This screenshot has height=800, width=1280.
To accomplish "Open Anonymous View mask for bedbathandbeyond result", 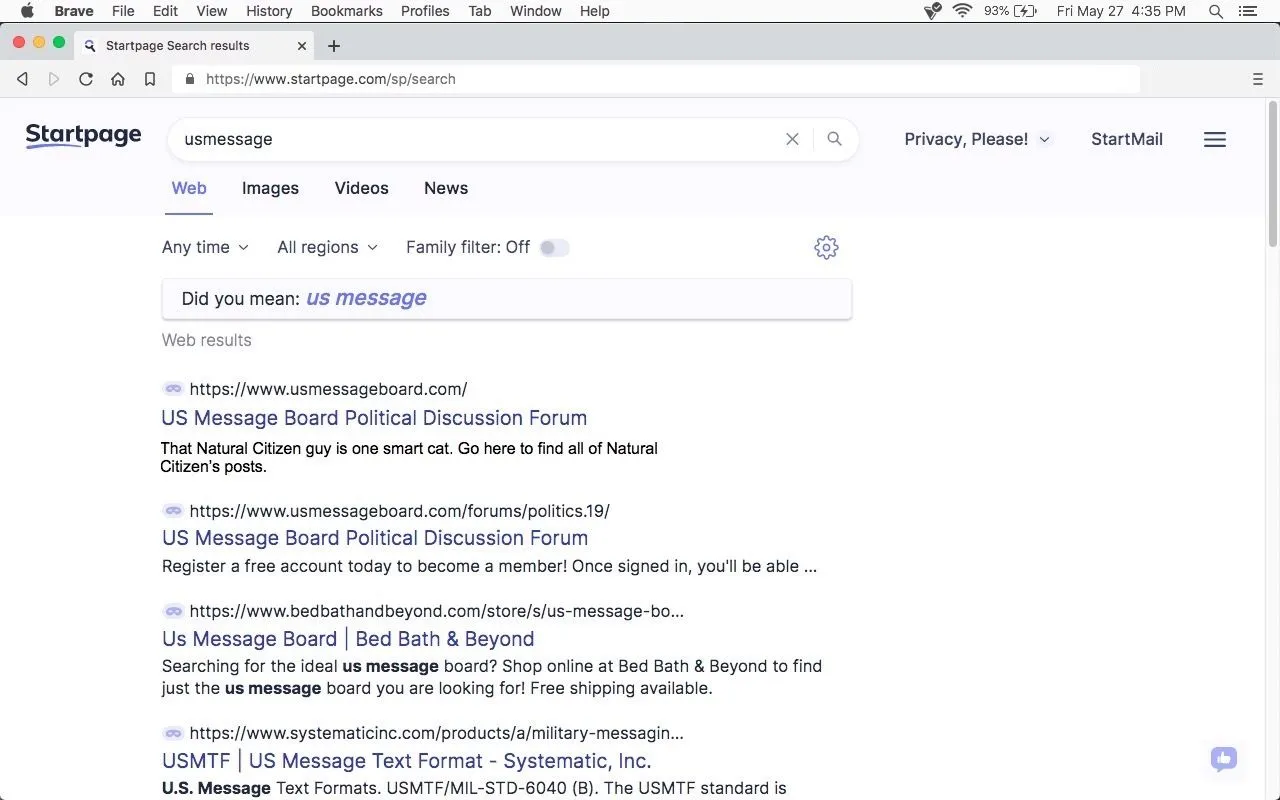I will (x=173, y=611).
